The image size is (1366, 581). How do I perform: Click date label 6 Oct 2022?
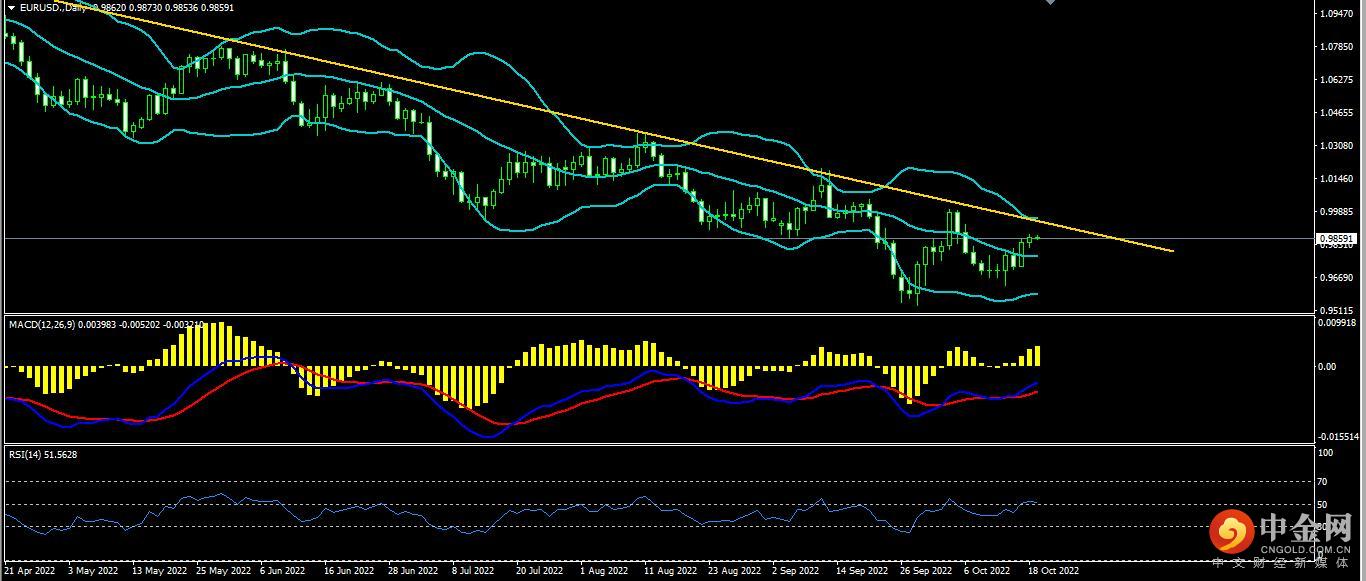coord(987,572)
